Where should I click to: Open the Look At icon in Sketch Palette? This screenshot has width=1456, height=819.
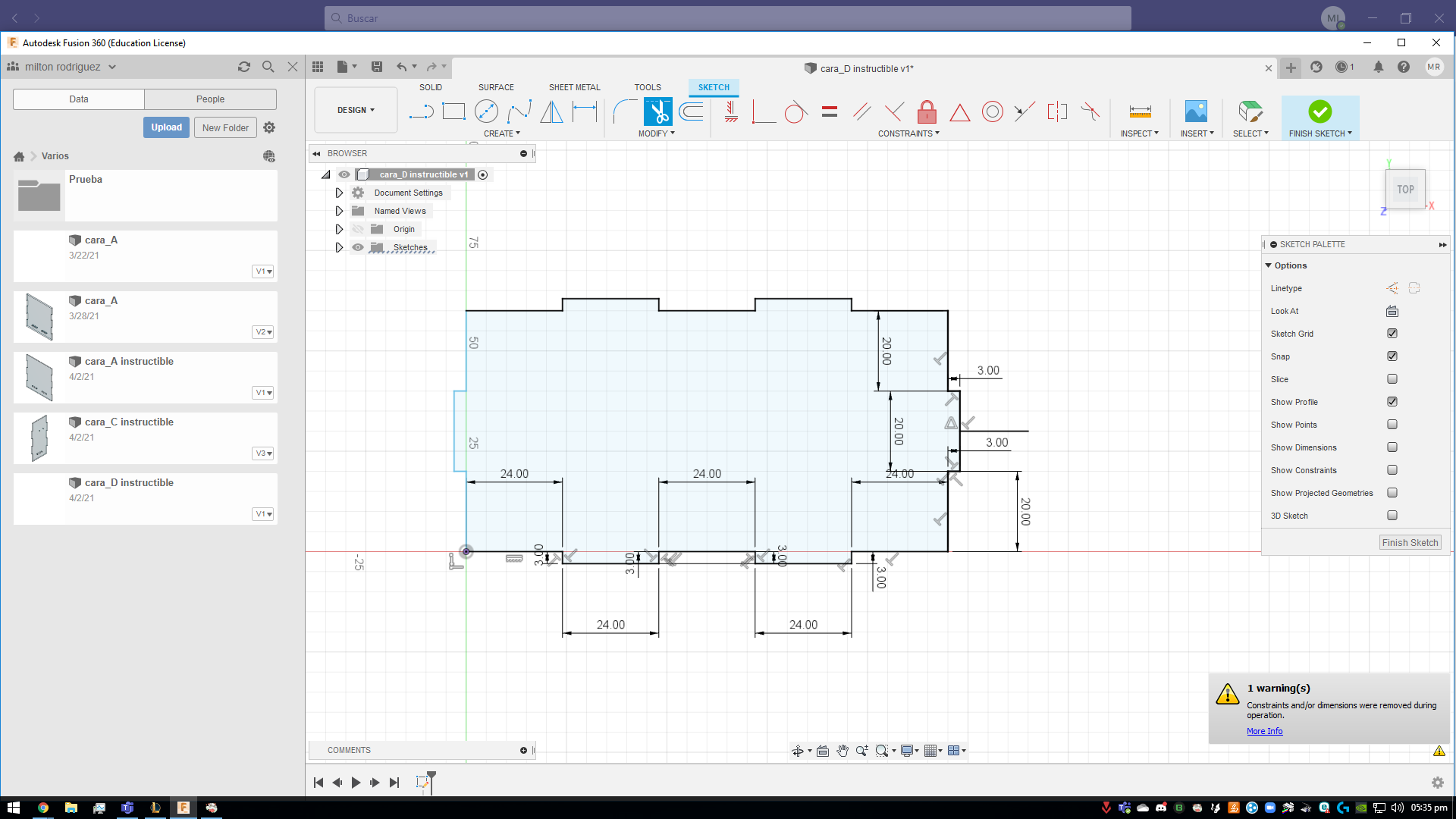point(1392,311)
